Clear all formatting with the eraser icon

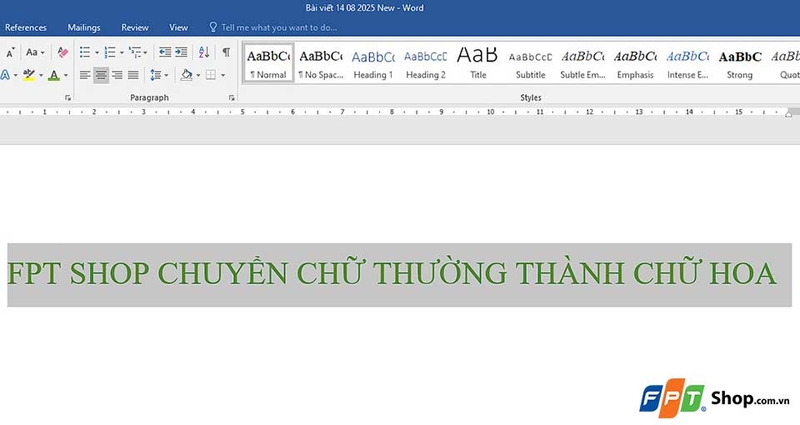(63, 52)
